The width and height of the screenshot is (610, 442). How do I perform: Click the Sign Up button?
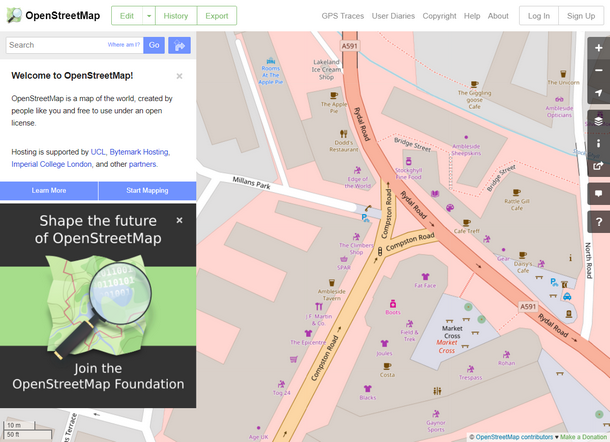tap(581, 16)
